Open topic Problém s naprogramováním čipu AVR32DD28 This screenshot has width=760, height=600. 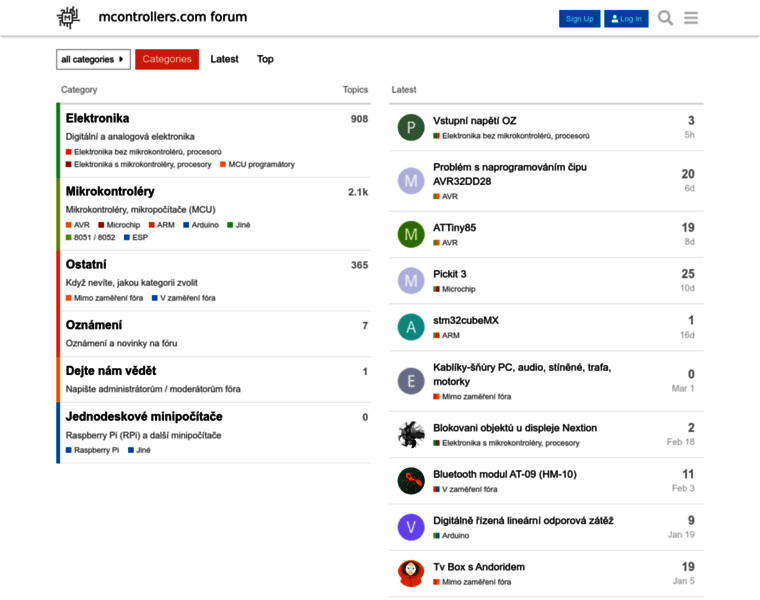[x=509, y=174]
